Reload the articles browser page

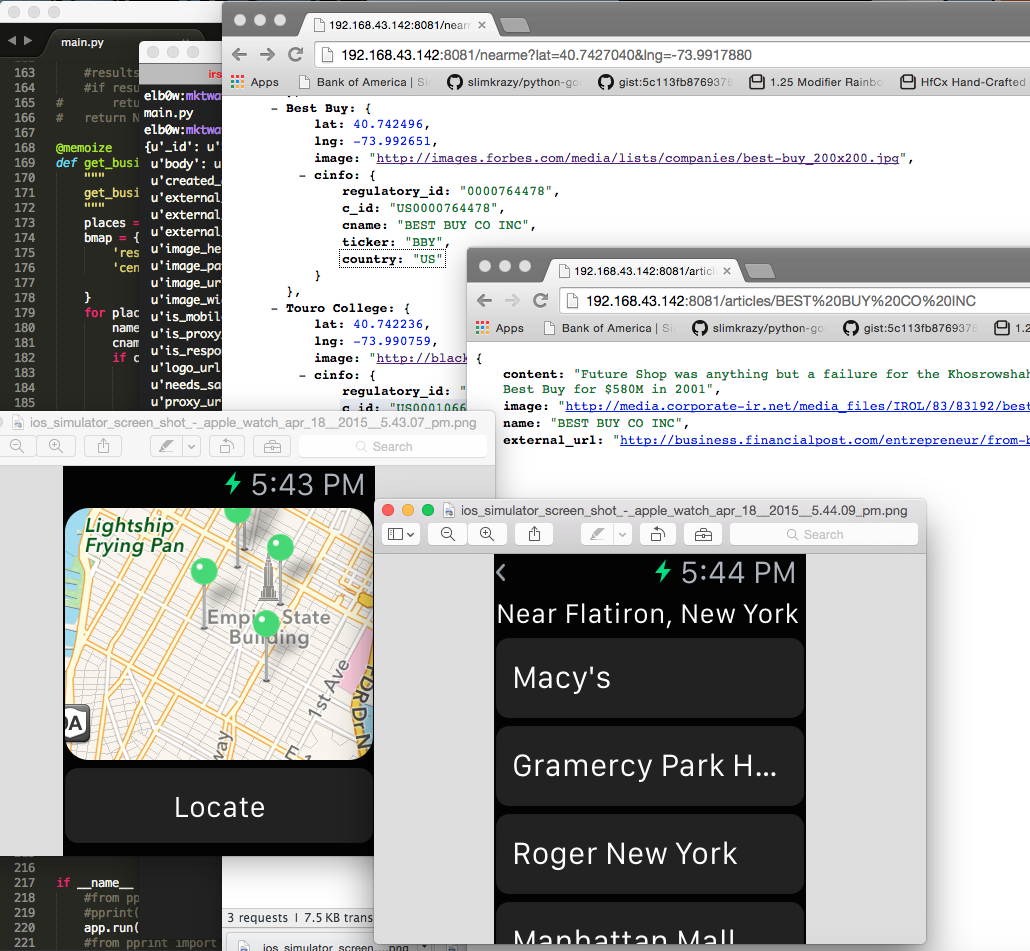click(541, 301)
